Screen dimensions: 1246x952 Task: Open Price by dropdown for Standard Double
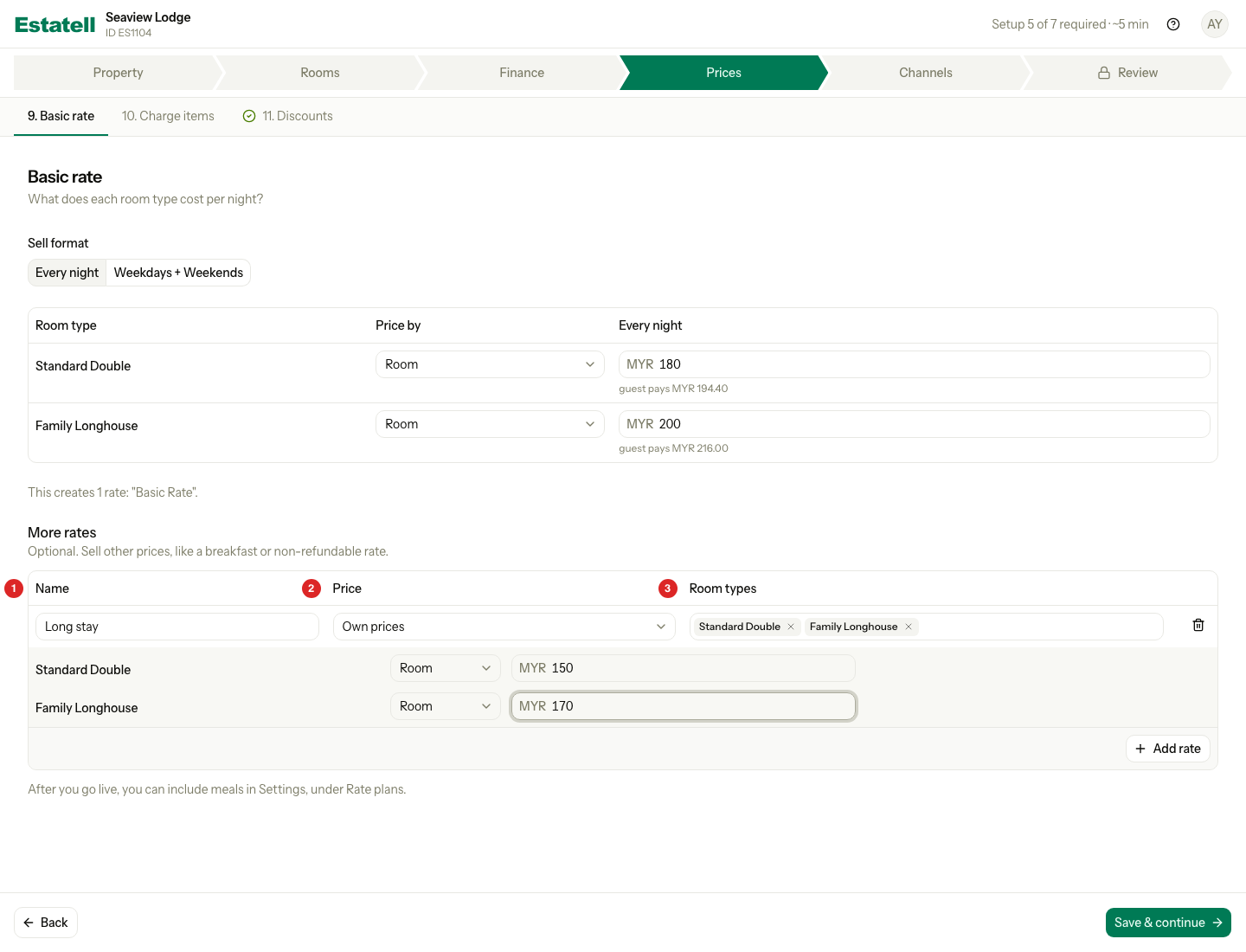click(x=490, y=364)
